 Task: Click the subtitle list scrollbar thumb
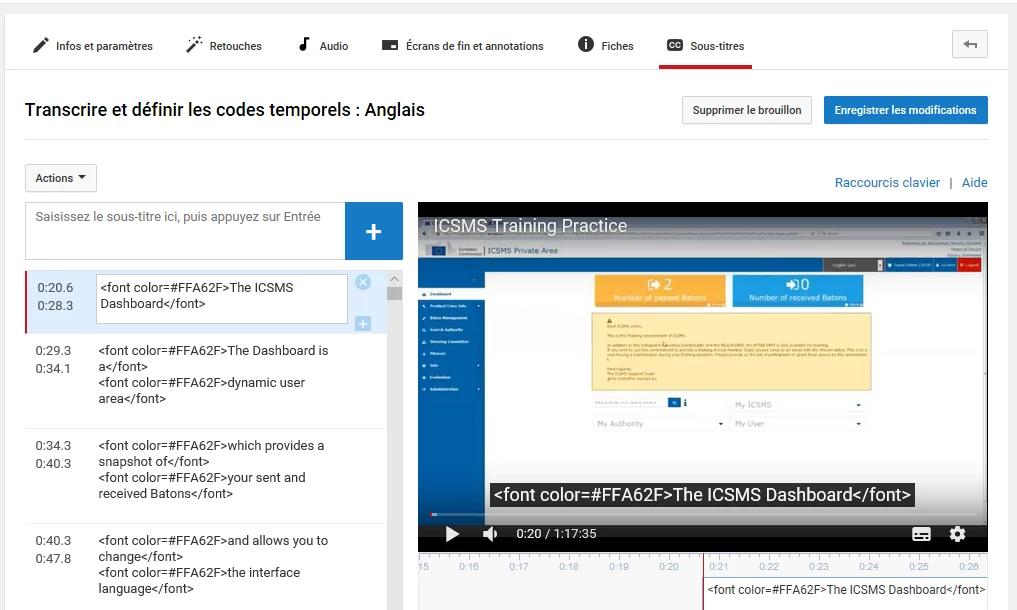[394, 293]
